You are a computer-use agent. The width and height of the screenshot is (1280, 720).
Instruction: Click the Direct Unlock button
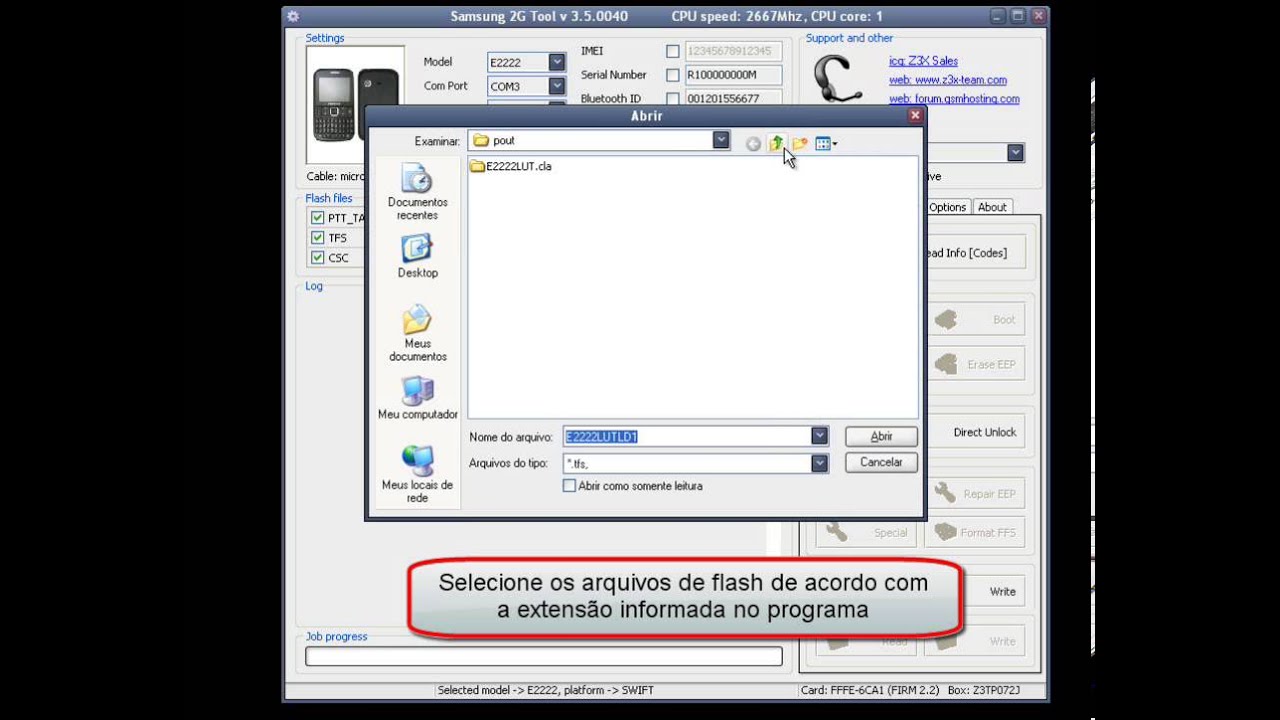point(974,432)
